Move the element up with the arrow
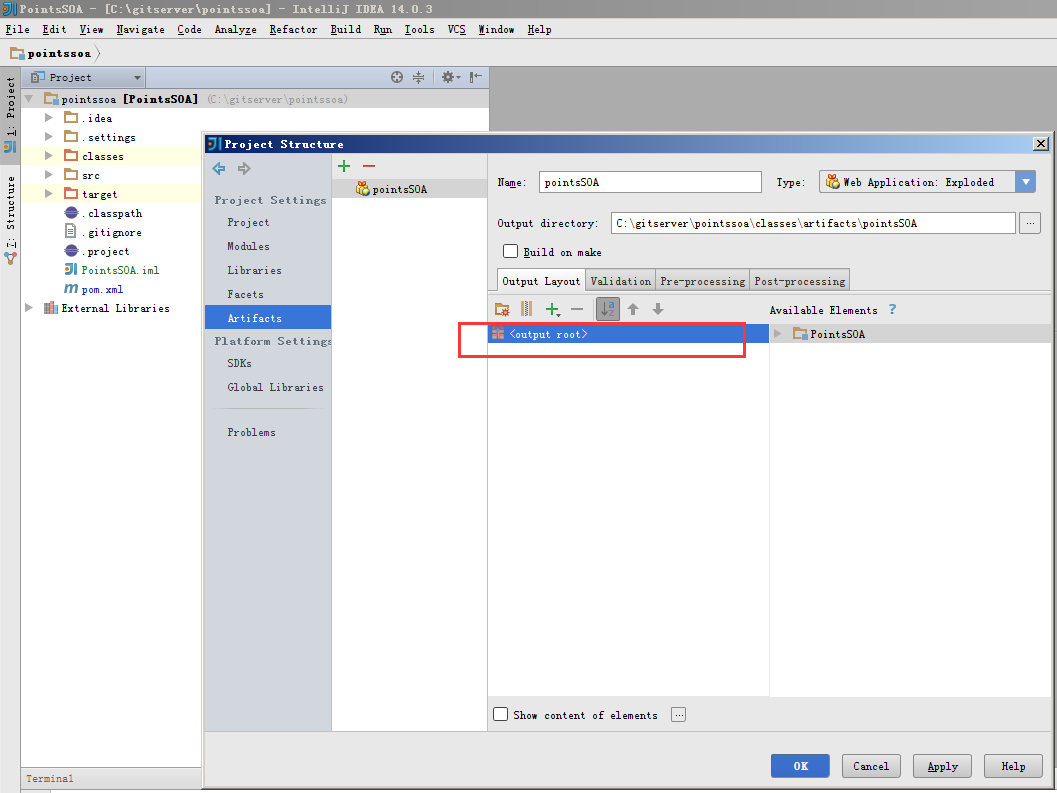The width and height of the screenshot is (1057, 793). point(632,310)
